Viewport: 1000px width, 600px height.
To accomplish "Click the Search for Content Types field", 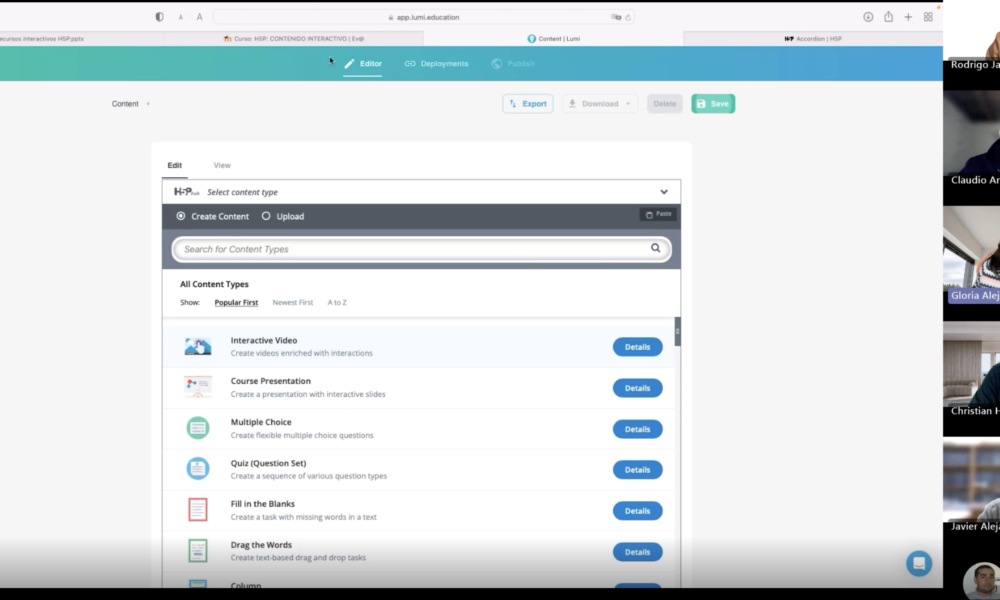I will pyautogui.click(x=422, y=249).
